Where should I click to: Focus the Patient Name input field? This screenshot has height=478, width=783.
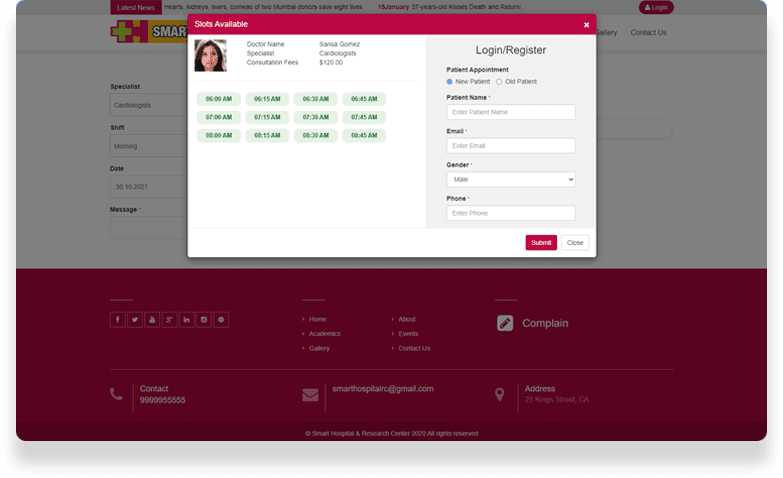(x=511, y=112)
